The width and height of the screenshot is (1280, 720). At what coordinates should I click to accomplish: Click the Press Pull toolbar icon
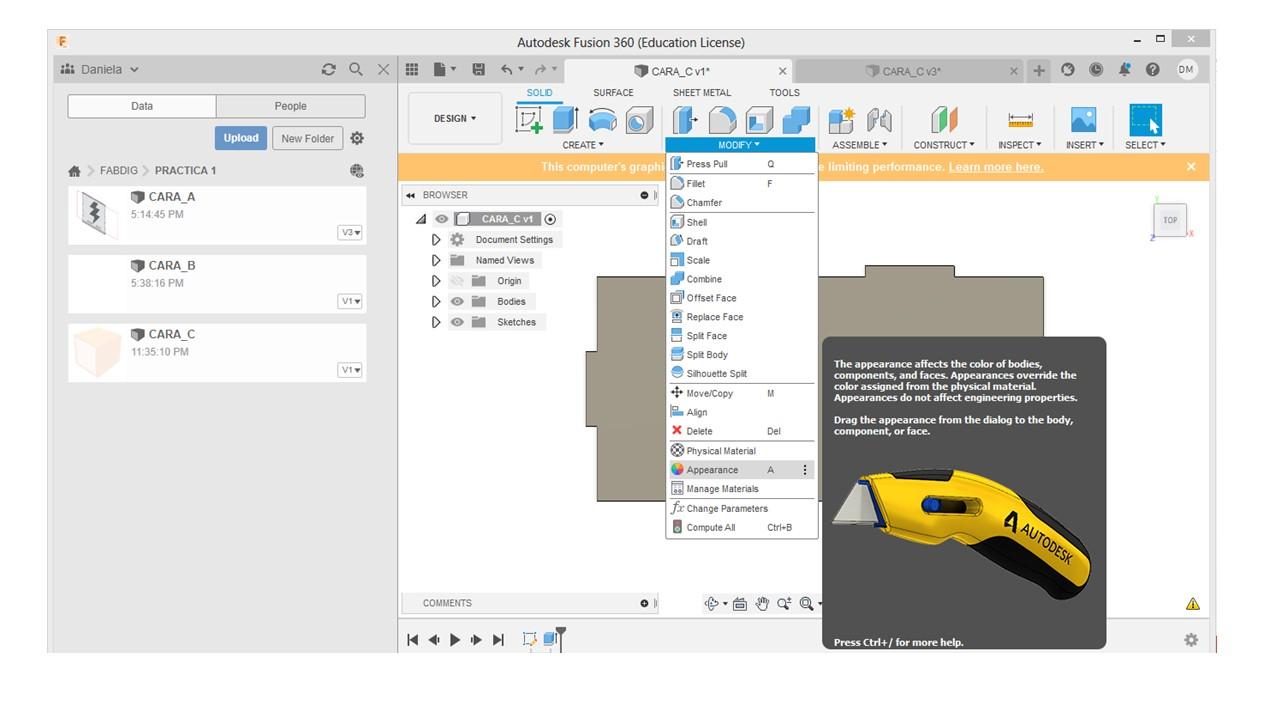685,120
